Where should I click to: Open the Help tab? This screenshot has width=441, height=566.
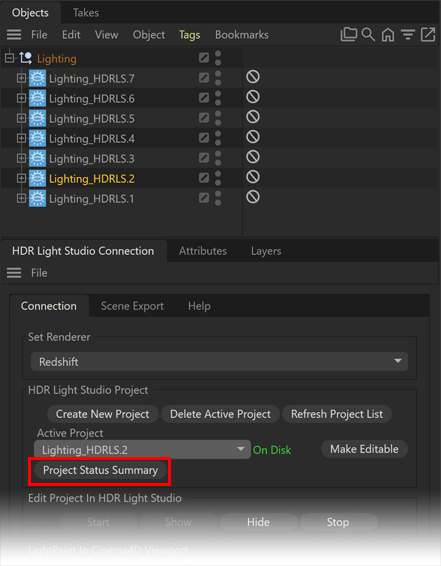199,306
